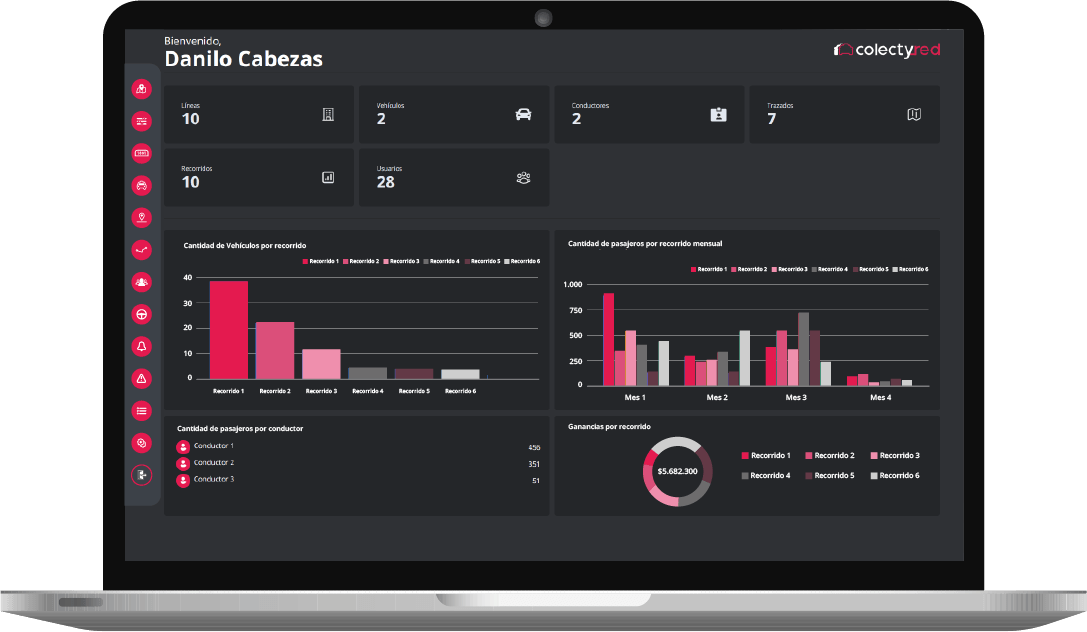Open the Usuarios summary card
This screenshot has height=632, width=1087.
[x=453, y=178]
